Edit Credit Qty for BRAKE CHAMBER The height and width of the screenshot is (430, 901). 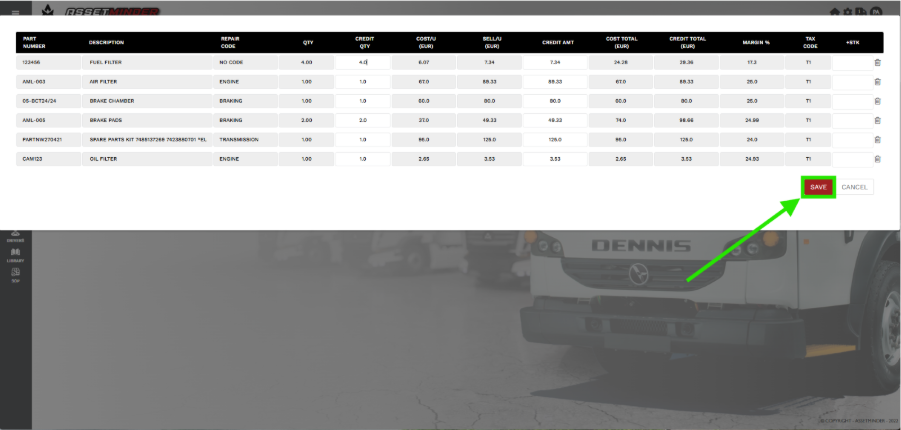click(x=363, y=101)
